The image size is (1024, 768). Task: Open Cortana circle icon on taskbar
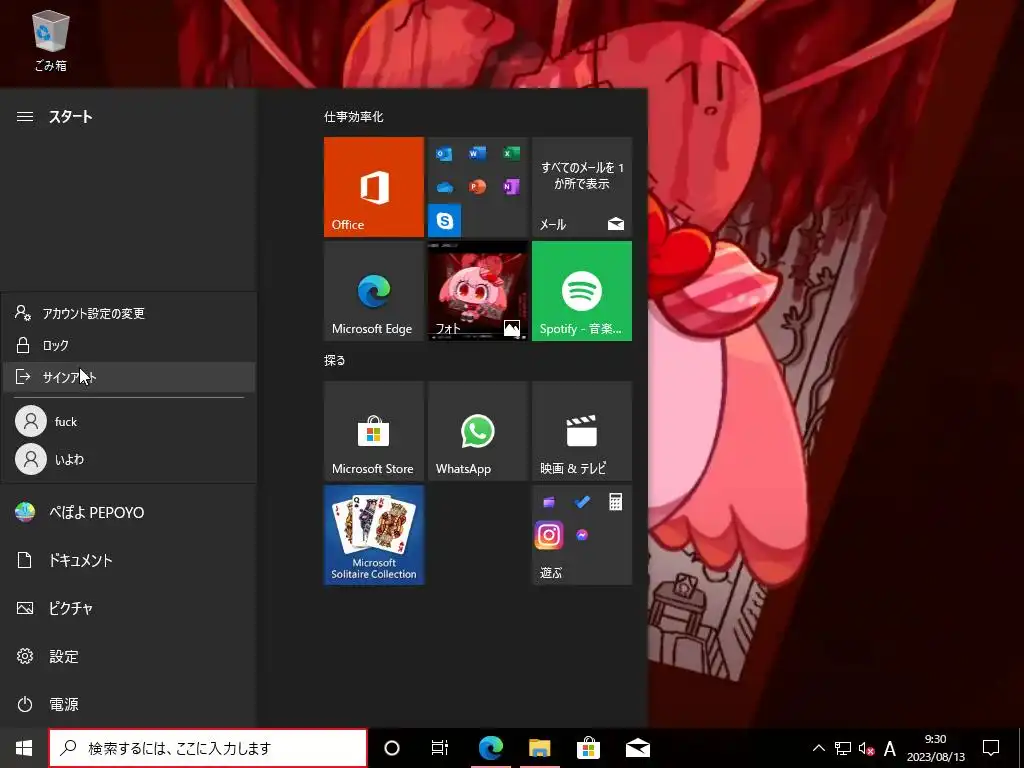coord(392,748)
